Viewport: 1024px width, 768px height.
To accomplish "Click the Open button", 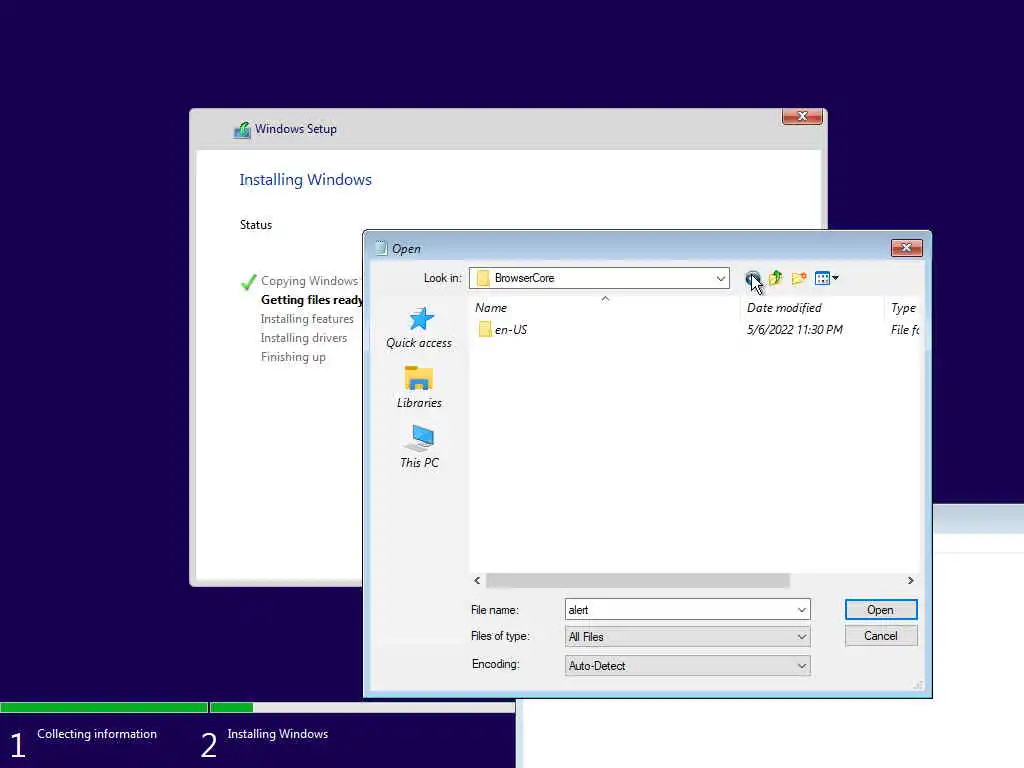I will (881, 610).
